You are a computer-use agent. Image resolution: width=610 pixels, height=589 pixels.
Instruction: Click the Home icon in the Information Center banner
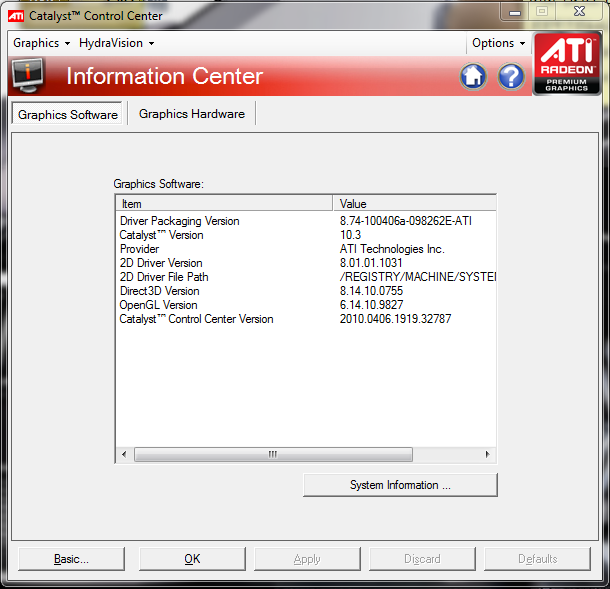point(473,76)
